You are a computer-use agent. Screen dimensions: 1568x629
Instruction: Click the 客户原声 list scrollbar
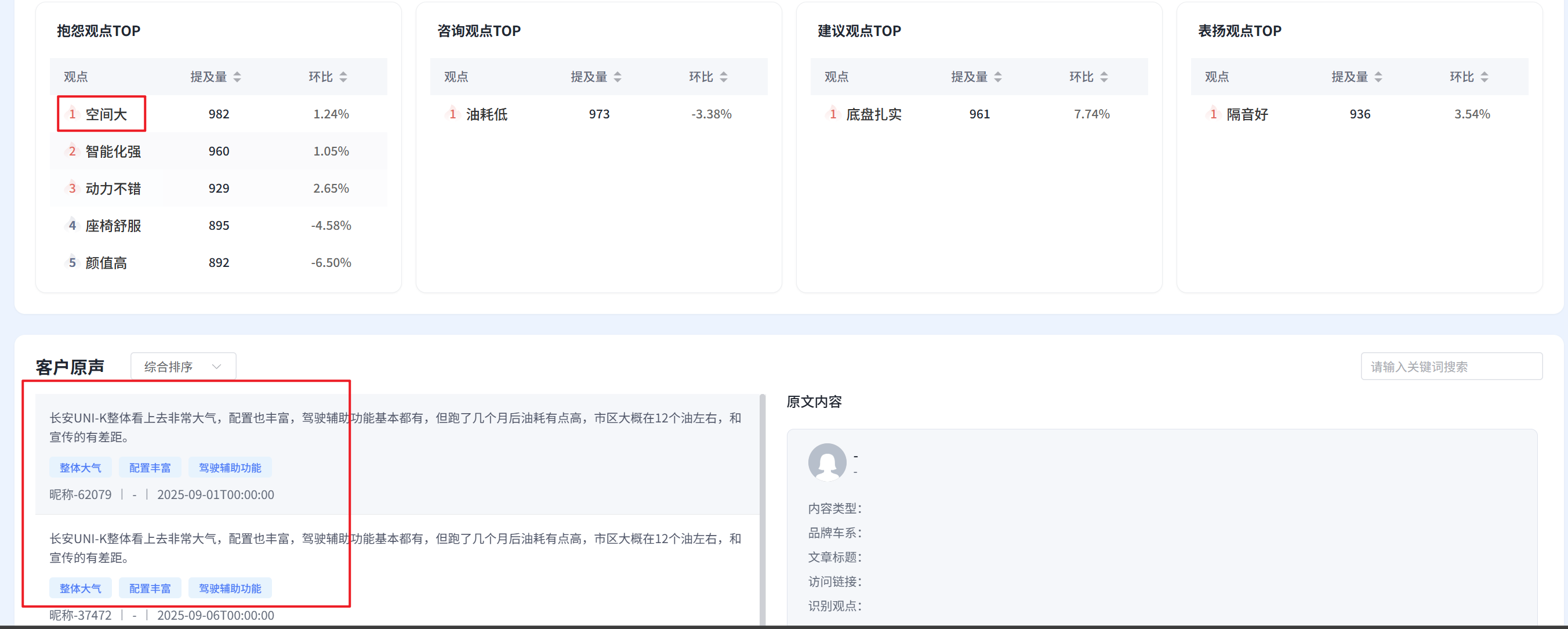pos(762,509)
